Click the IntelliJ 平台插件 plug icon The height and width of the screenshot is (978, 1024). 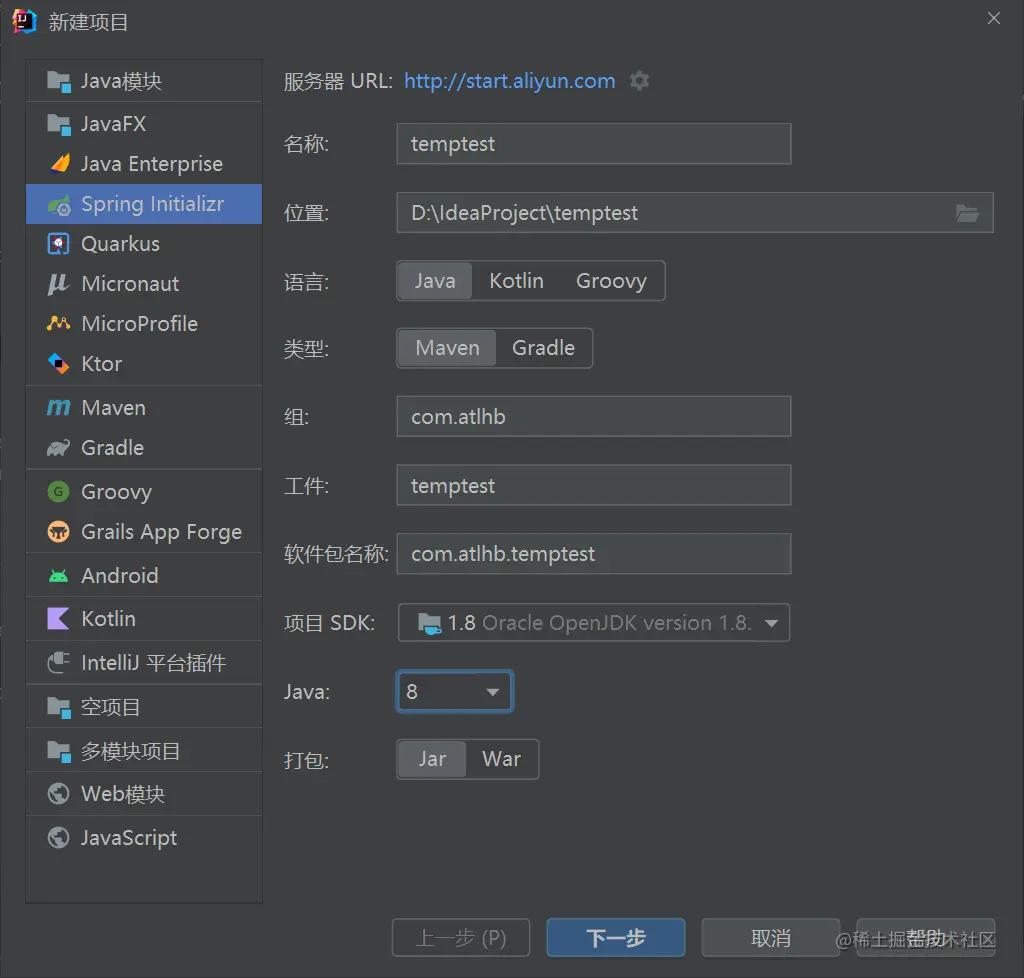tap(58, 663)
